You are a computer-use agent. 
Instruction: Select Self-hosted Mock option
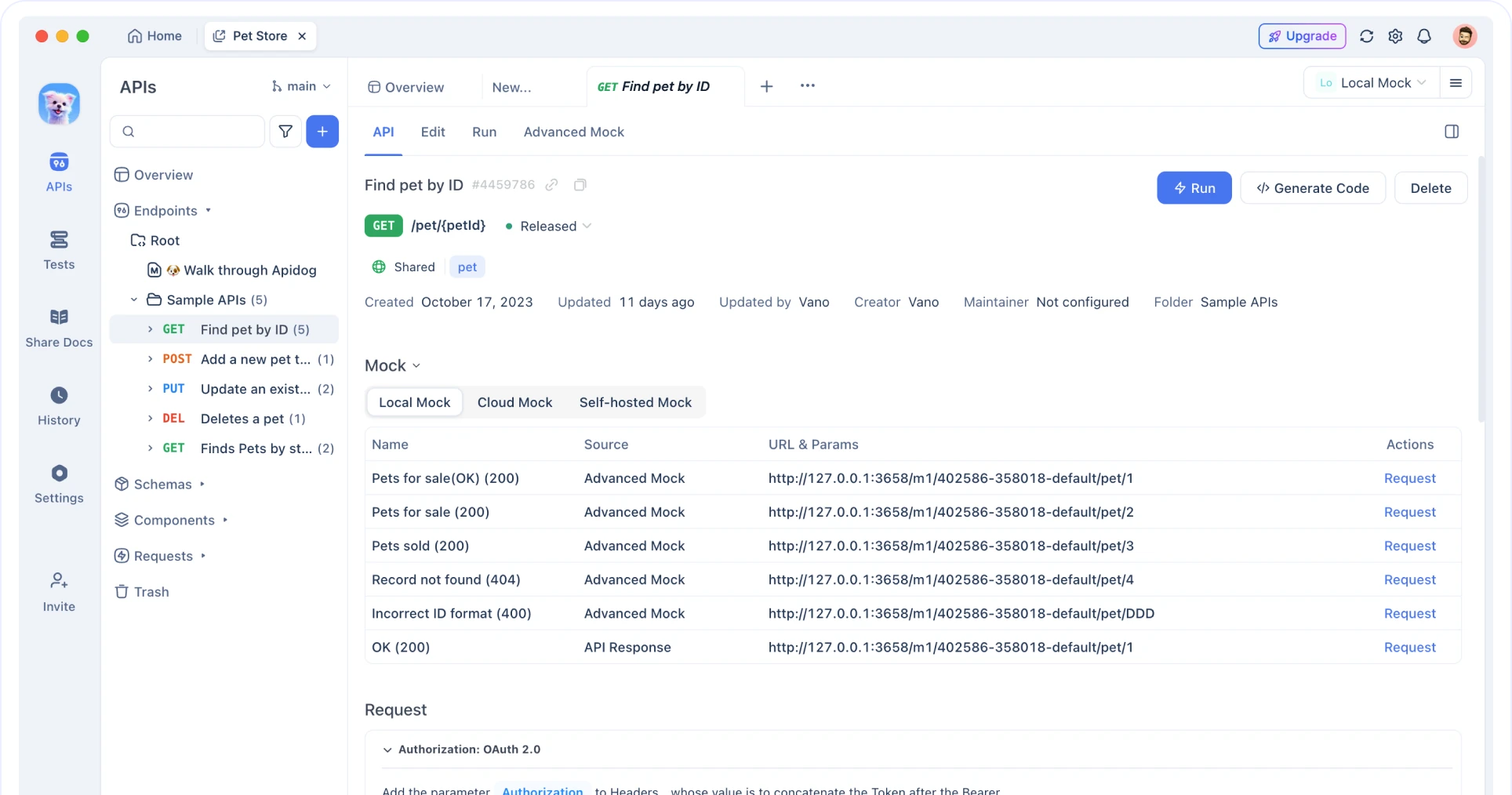click(635, 402)
